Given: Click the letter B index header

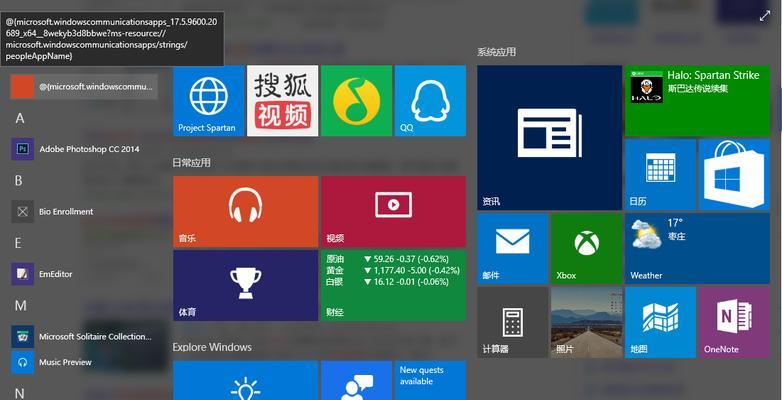Looking at the screenshot, I should click(18, 181).
